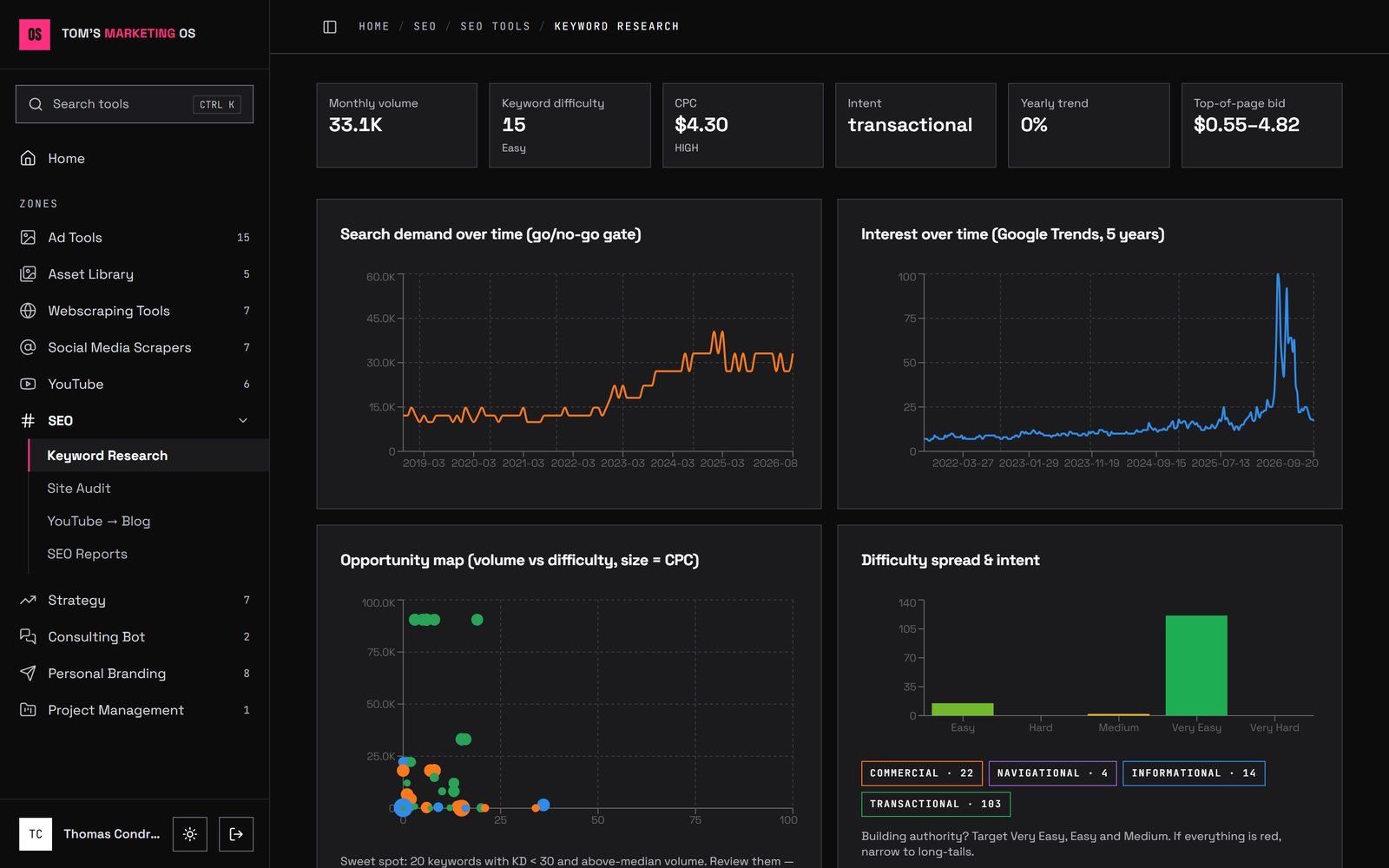Open Webscraping Tools zone
1389x868 pixels.
[x=135, y=311]
